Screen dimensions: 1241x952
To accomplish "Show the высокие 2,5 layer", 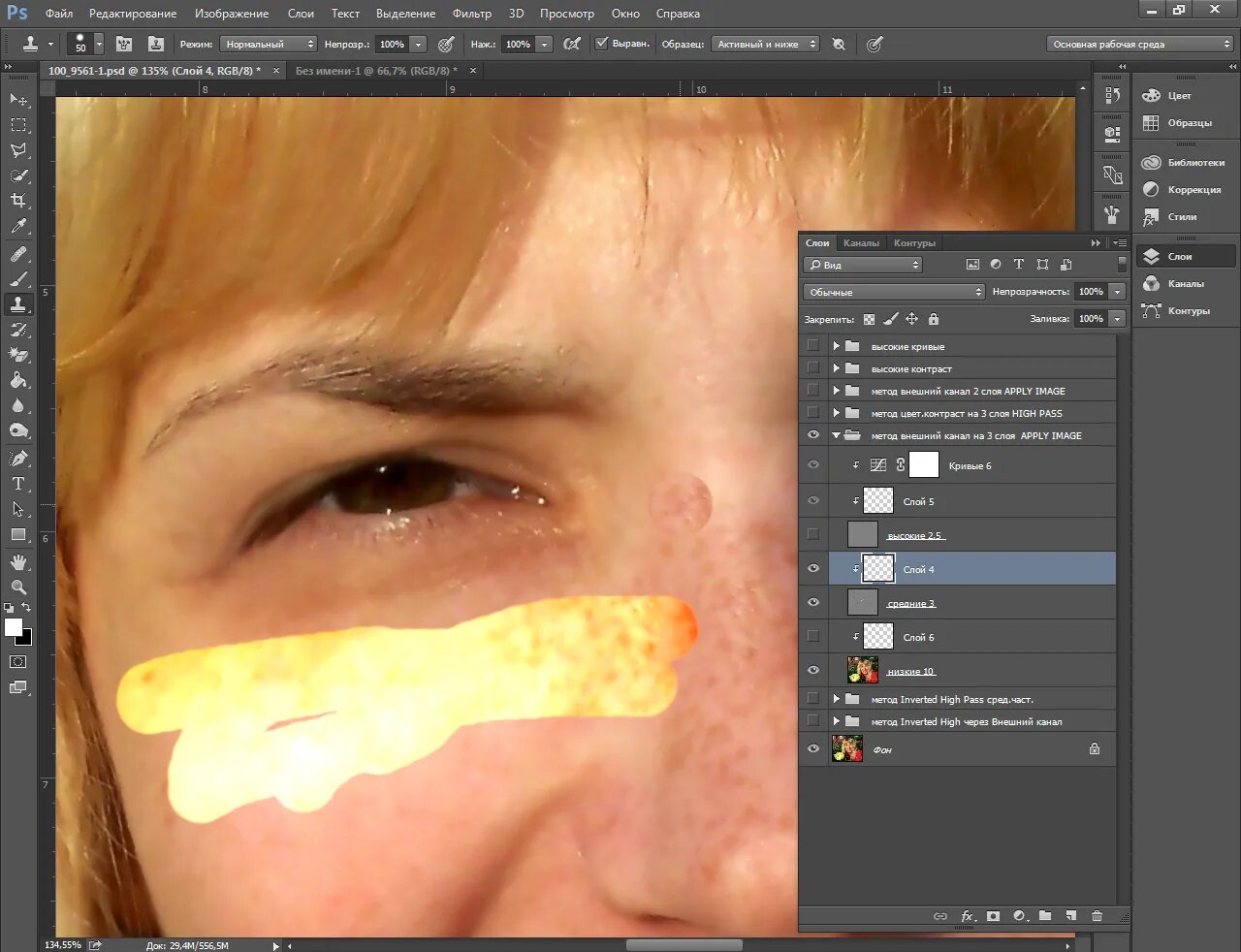I will click(813, 534).
